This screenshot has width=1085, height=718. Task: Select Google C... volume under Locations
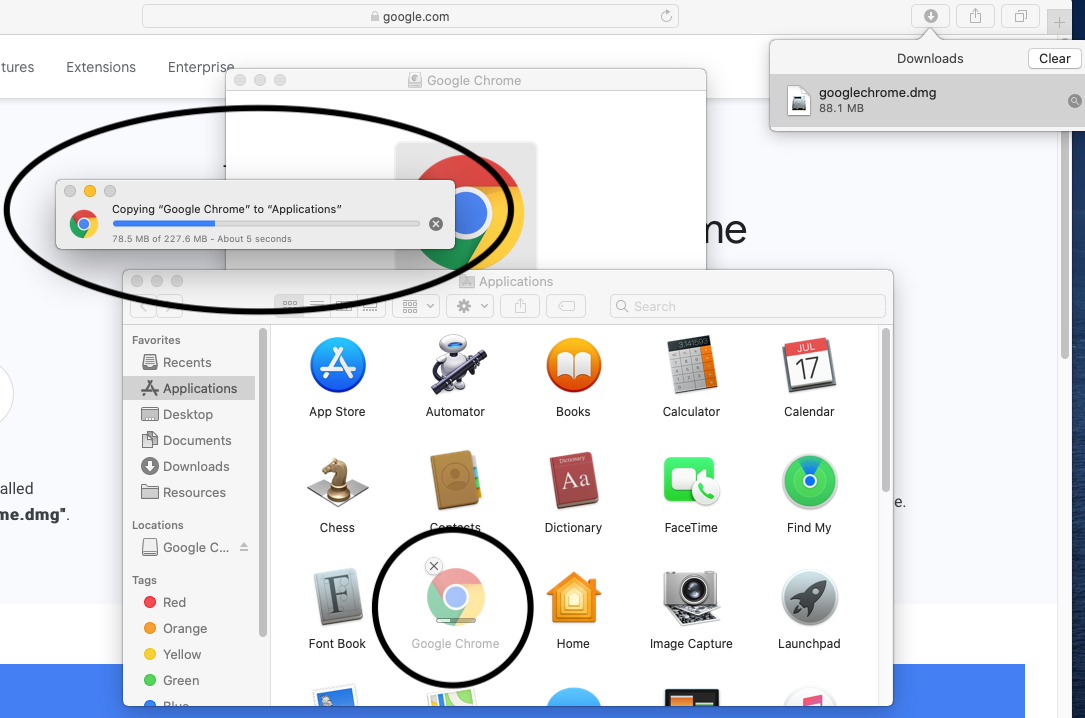tap(185, 547)
